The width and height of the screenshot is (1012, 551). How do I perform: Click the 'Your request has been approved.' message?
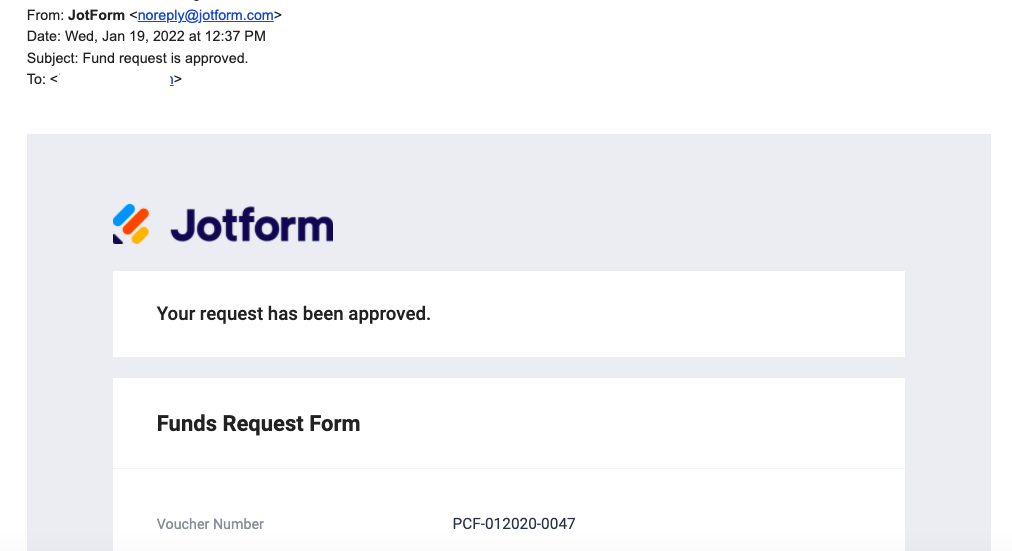pos(293,314)
